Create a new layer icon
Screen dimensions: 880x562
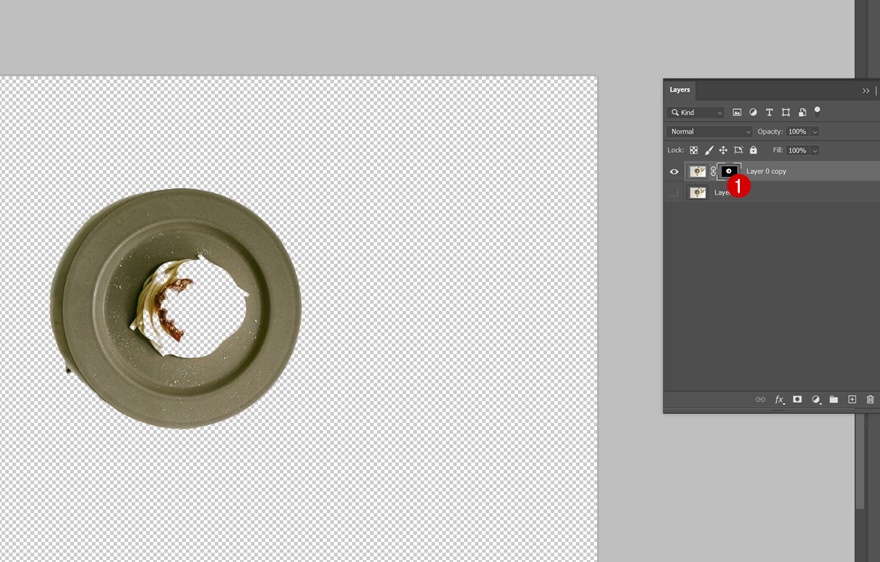pos(852,399)
